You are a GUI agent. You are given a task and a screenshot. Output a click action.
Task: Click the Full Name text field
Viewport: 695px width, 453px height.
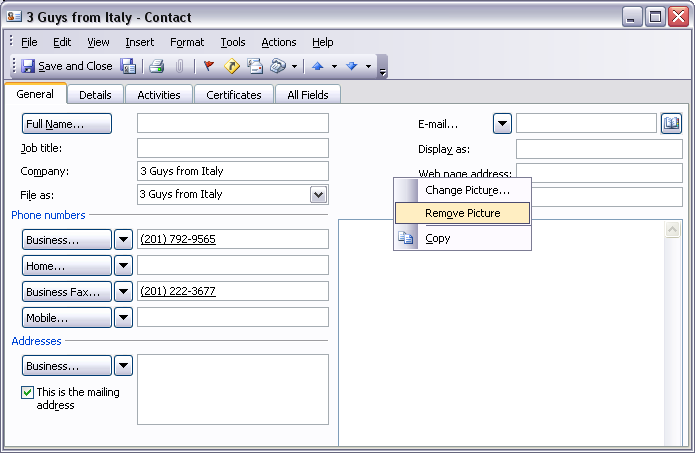(233, 123)
